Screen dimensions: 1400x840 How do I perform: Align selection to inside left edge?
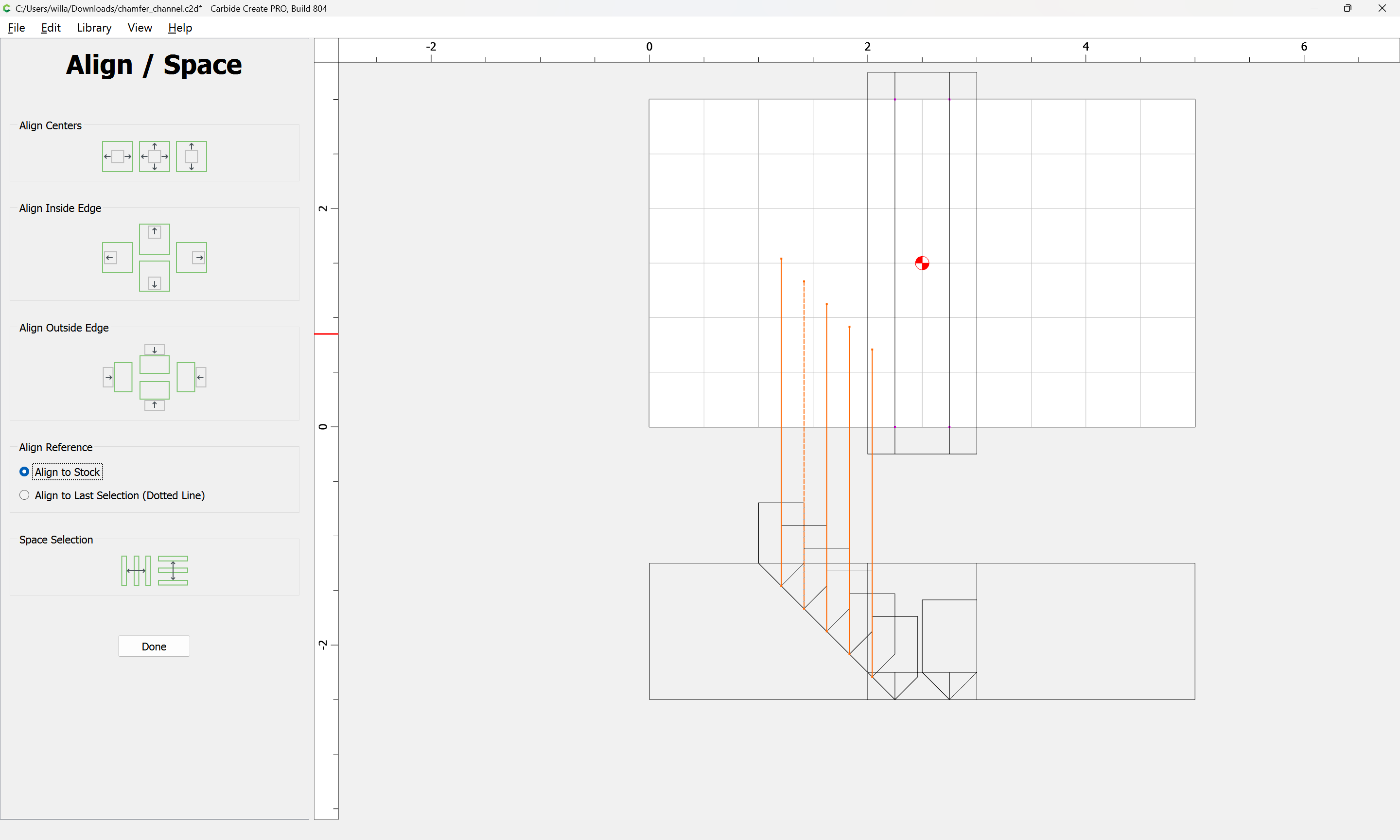(x=117, y=258)
